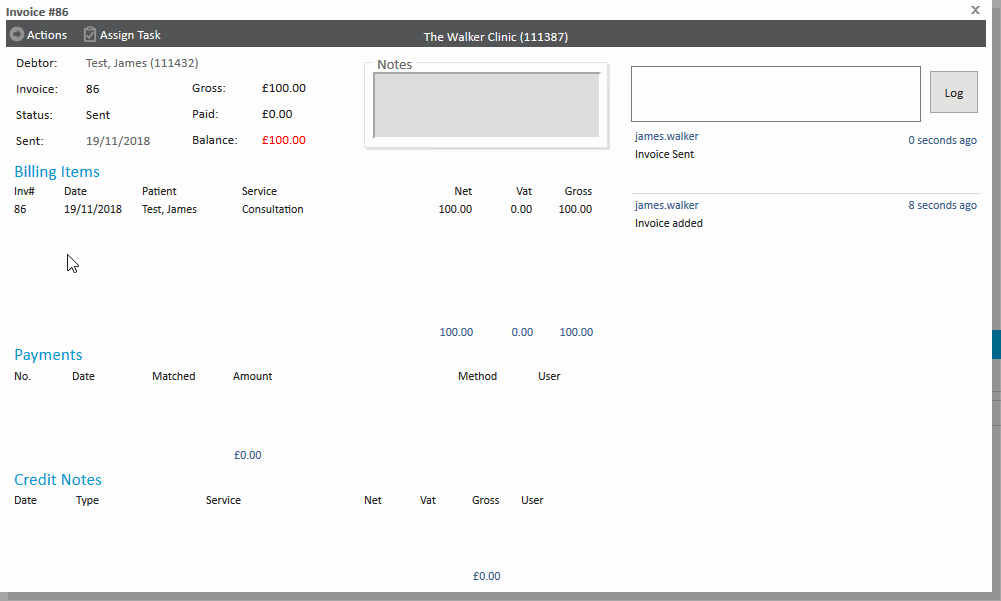This screenshot has height=601, width=1001.
Task: Click the billing item date 19/11/2018
Action: 93,209
